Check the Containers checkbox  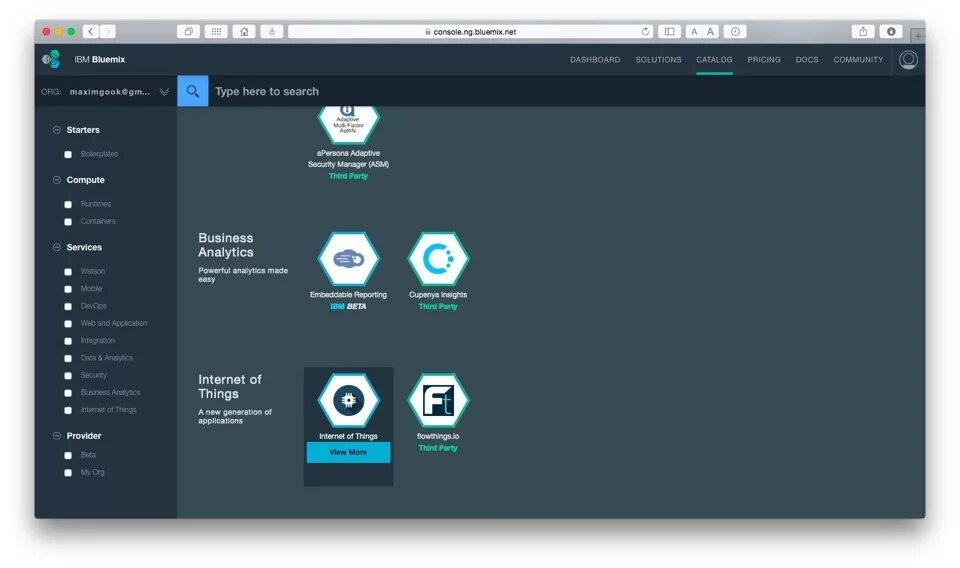pos(68,222)
